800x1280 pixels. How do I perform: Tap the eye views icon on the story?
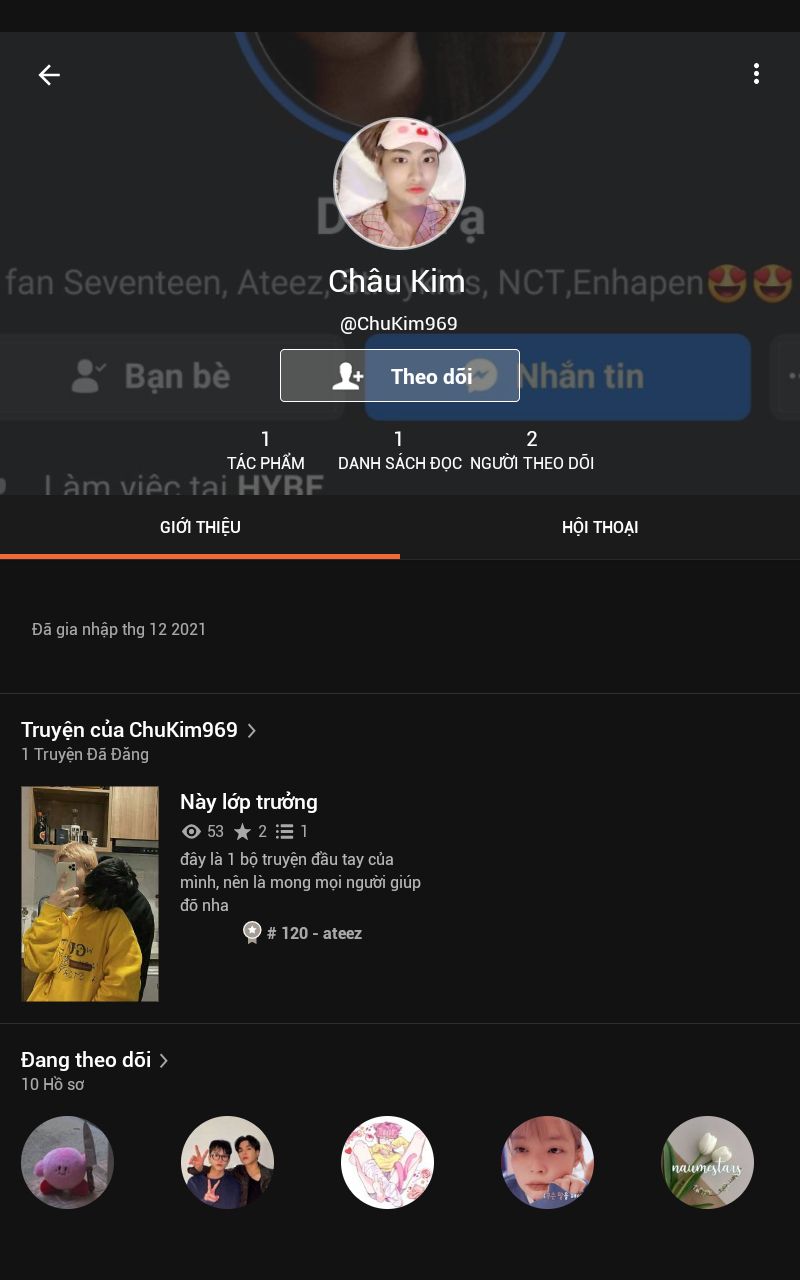(191, 831)
